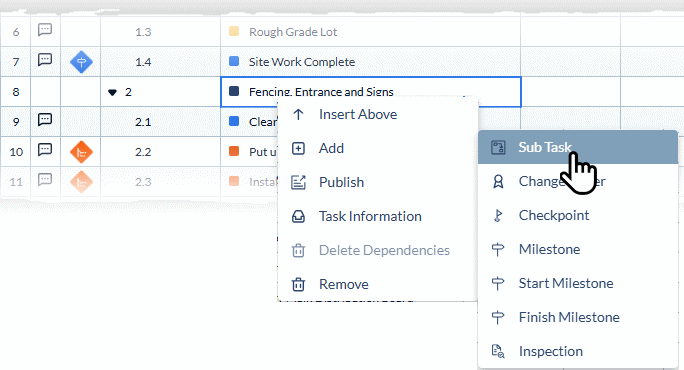The image size is (684, 370).
Task: Select row number 10
Action: [16, 152]
